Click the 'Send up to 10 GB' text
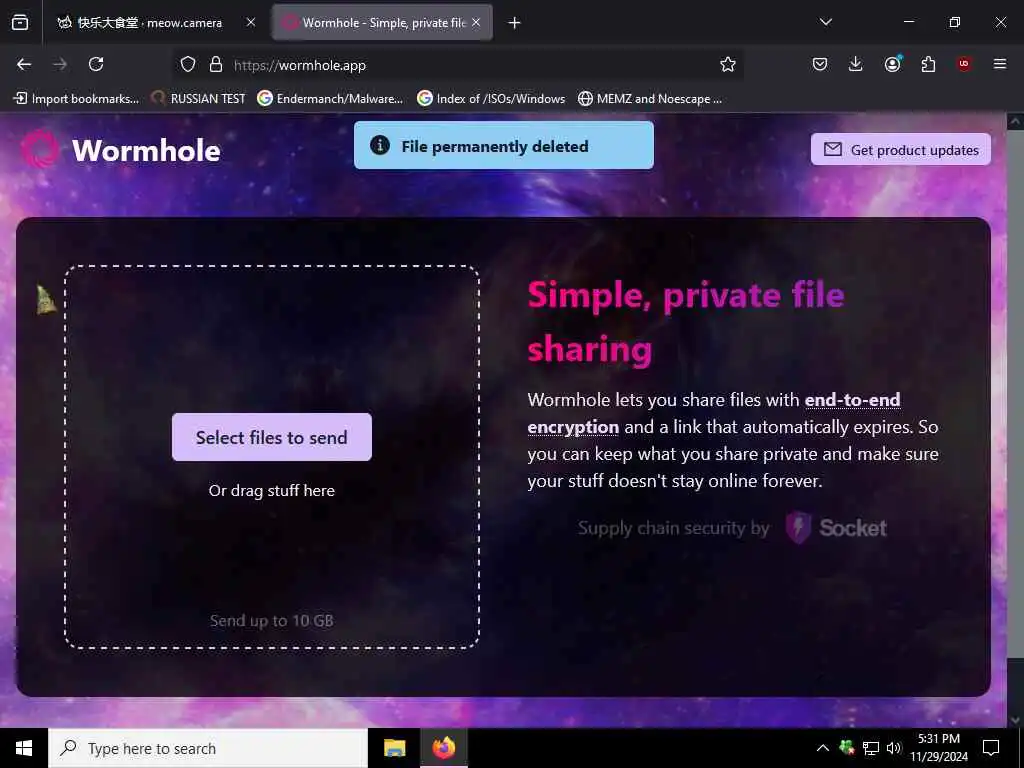1024x768 pixels. tap(272, 620)
